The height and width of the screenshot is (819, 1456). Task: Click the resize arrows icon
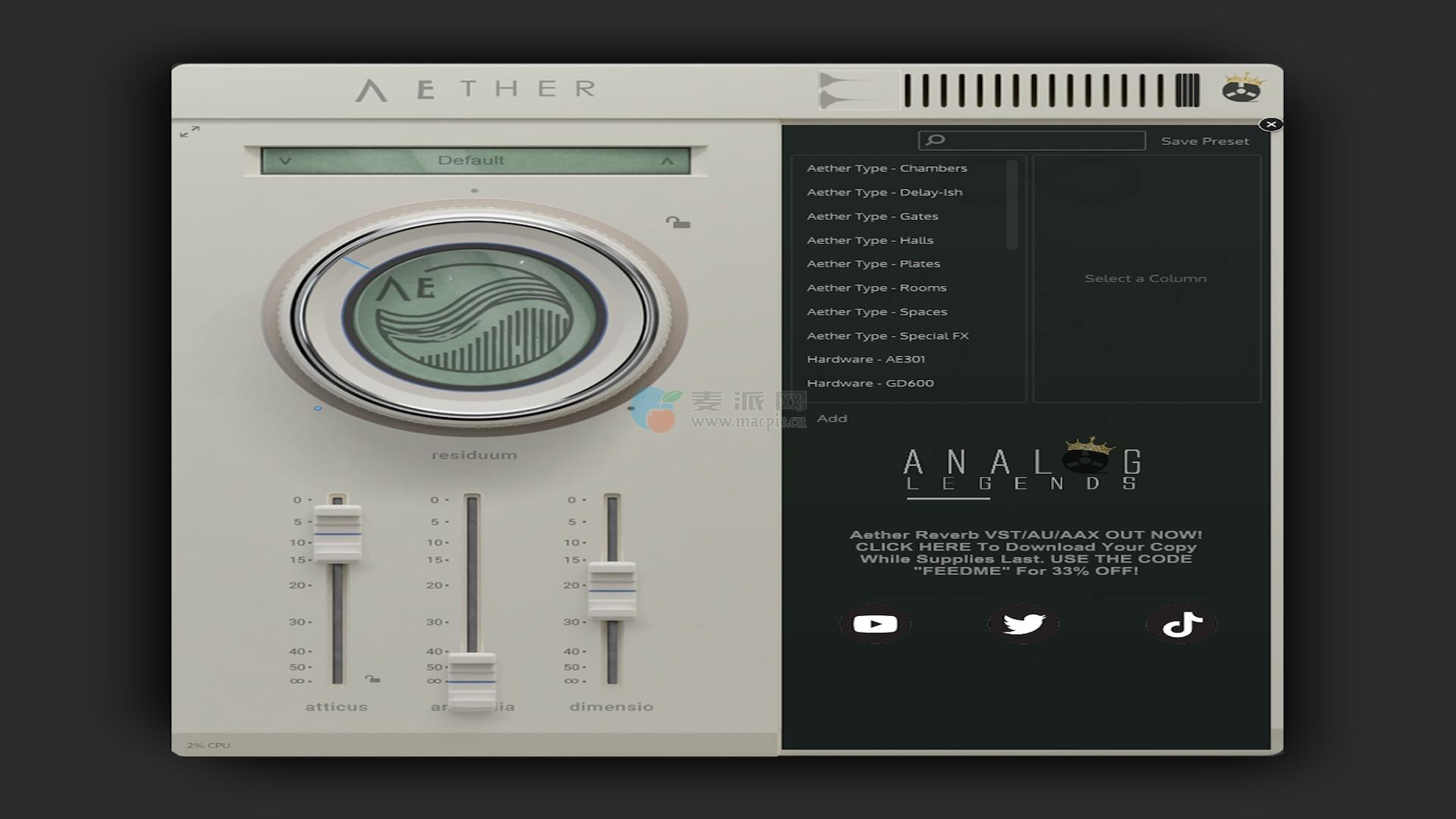(x=190, y=132)
